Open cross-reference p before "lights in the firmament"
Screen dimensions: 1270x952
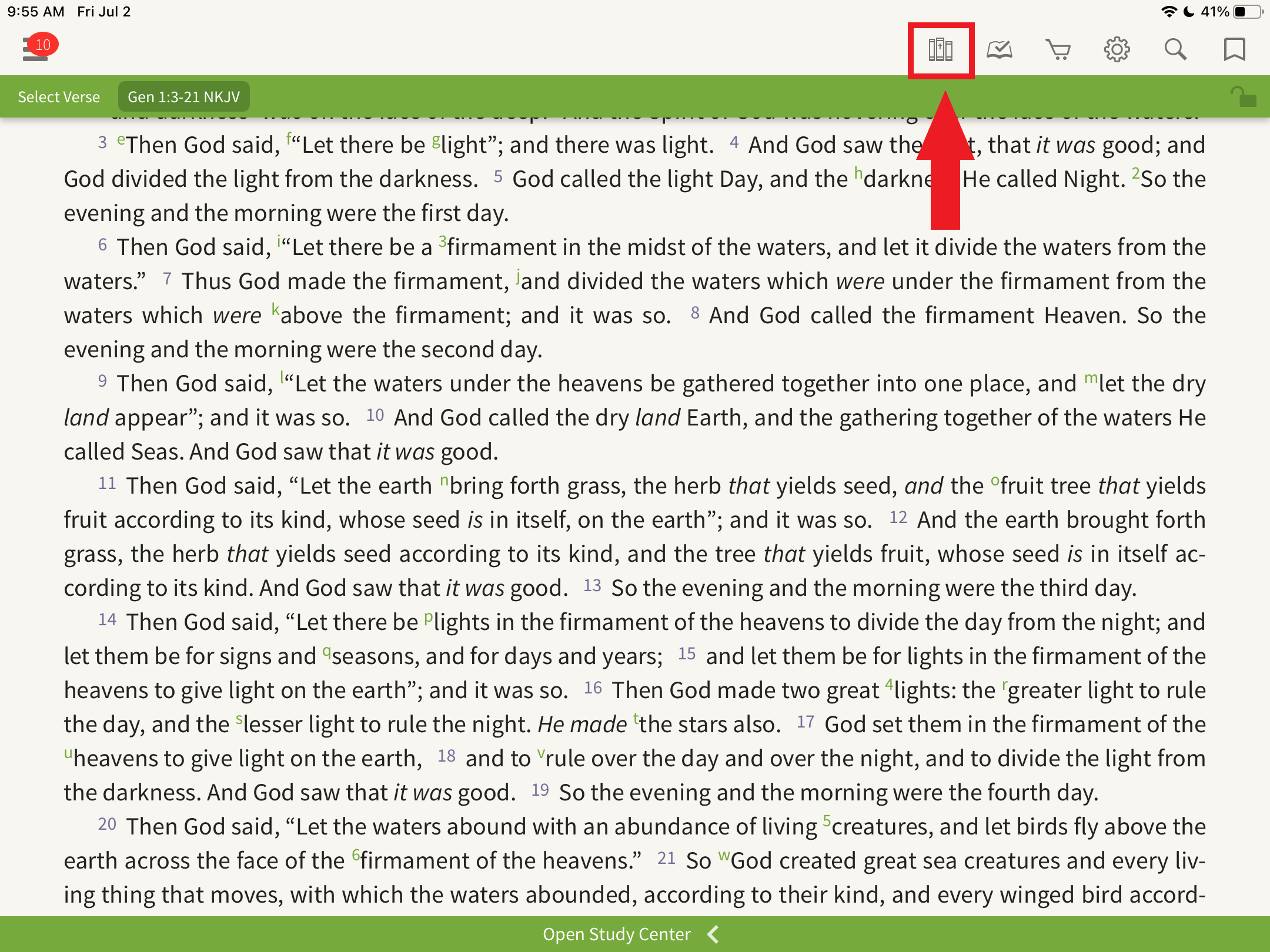click(x=429, y=618)
